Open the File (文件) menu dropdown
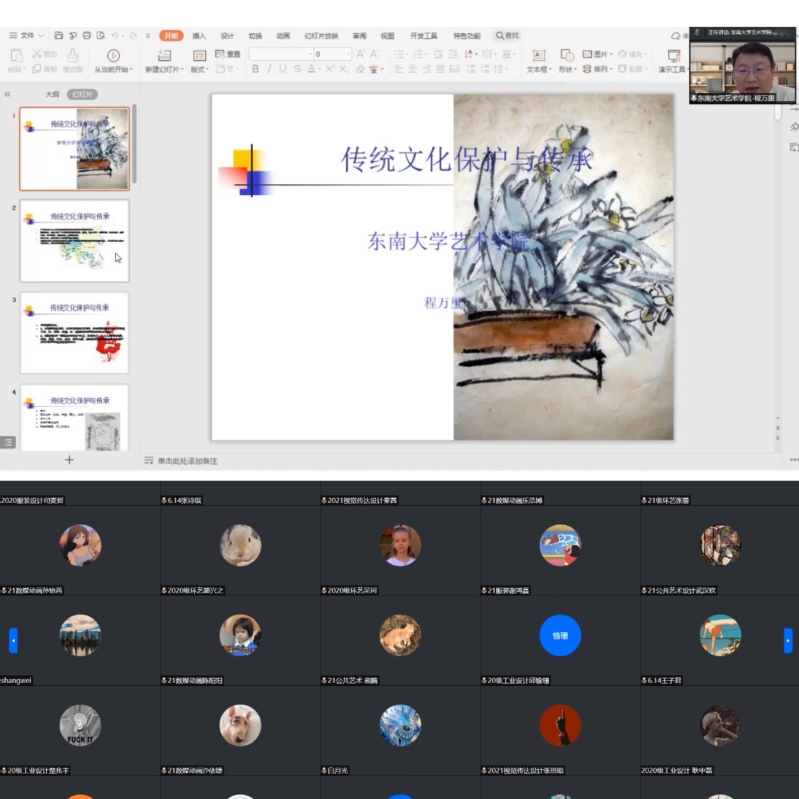 click(x=27, y=36)
